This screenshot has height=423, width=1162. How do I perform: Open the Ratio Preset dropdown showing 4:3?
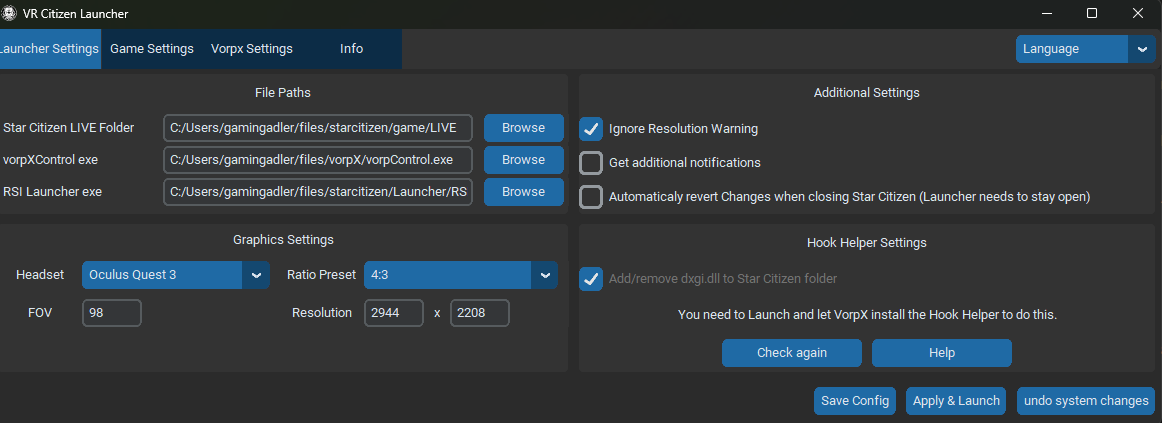(460, 275)
